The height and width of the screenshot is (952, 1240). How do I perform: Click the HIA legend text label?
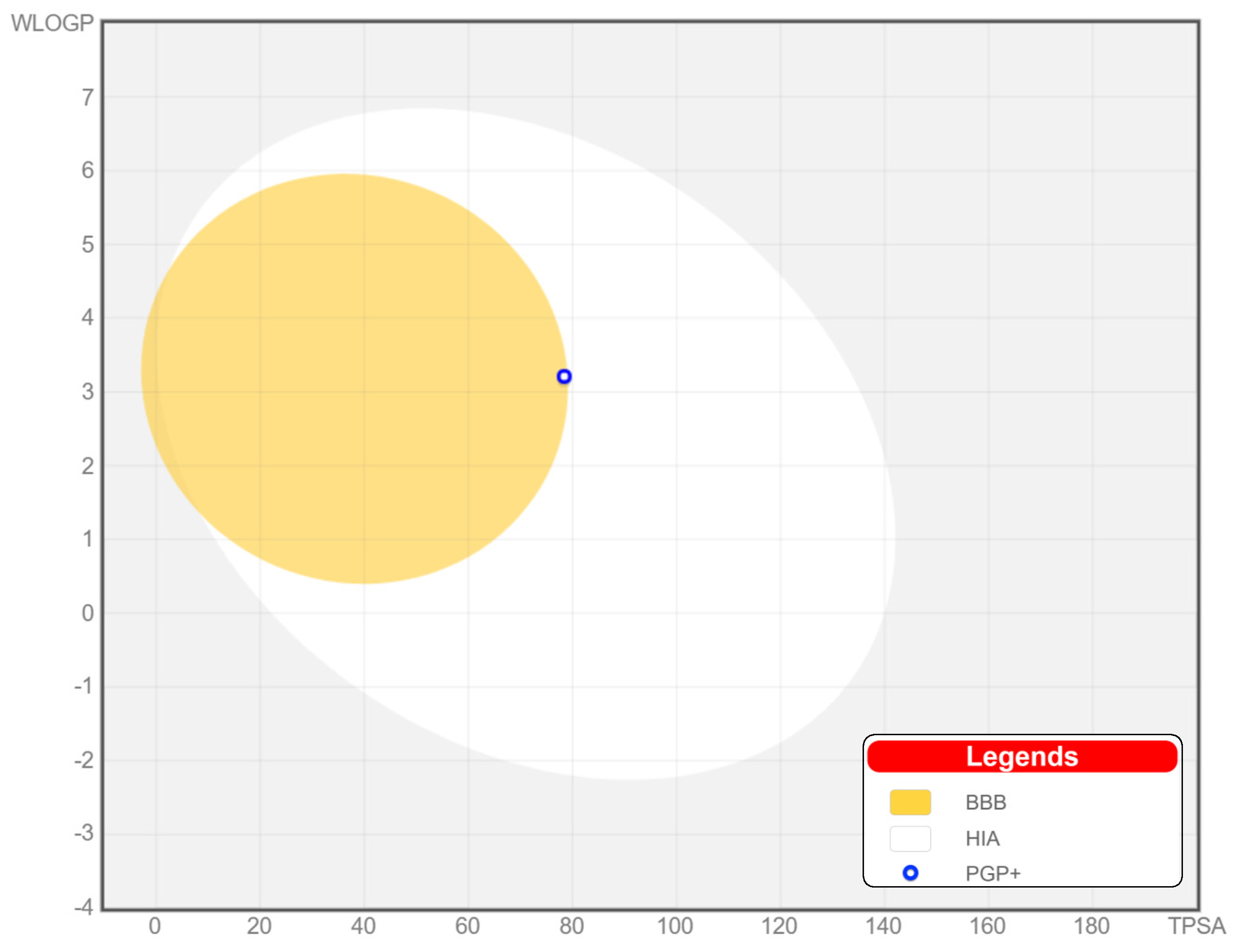pyautogui.click(x=982, y=839)
